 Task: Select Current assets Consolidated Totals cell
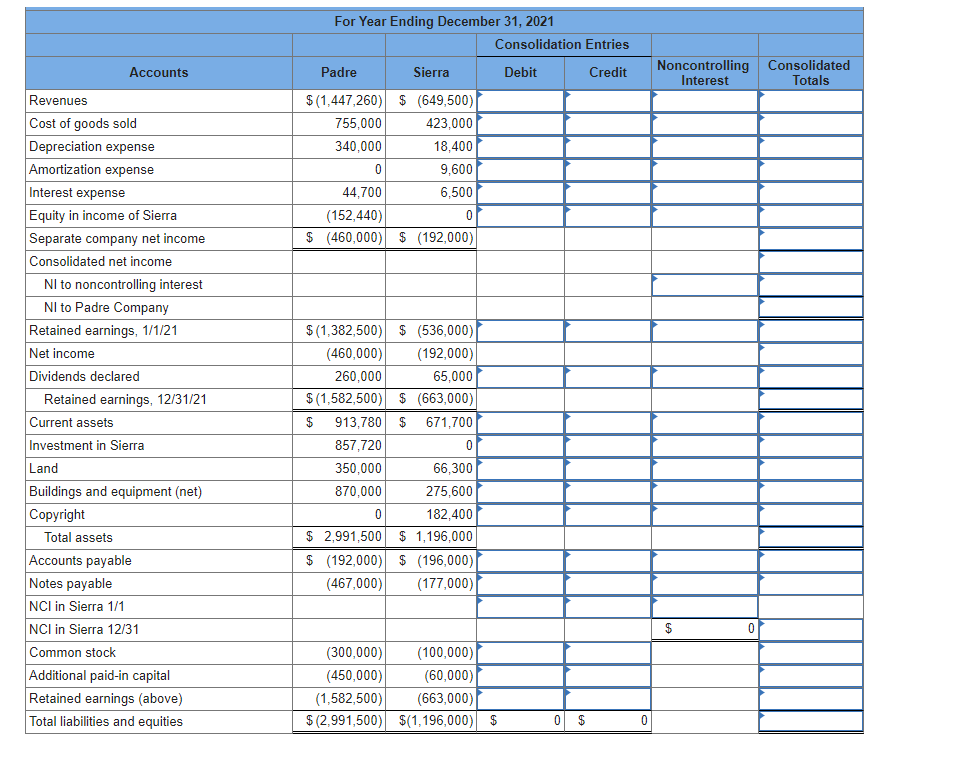[x=811, y=423]
